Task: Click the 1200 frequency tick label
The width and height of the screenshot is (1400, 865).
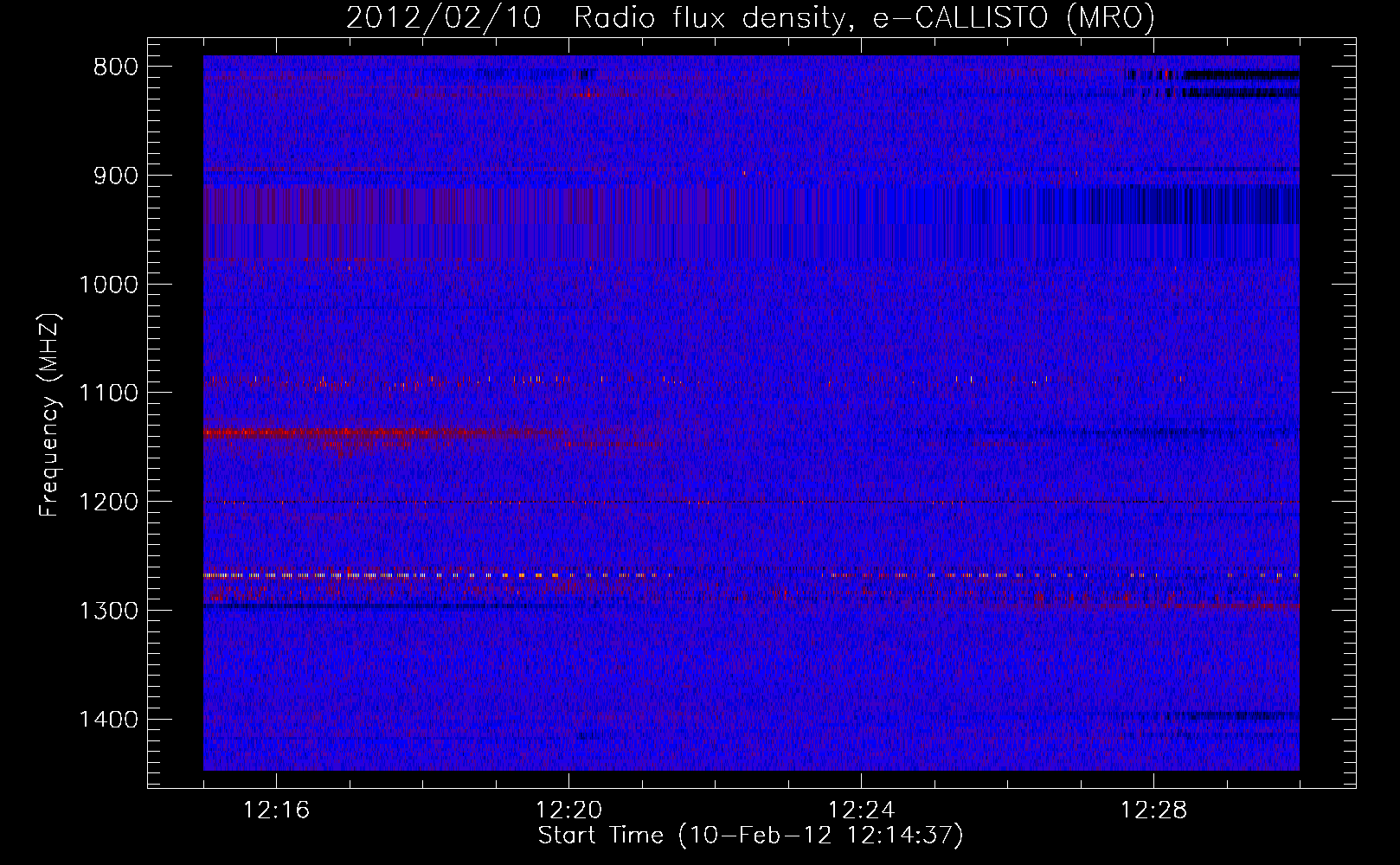Action: click(x=108, y=503)
